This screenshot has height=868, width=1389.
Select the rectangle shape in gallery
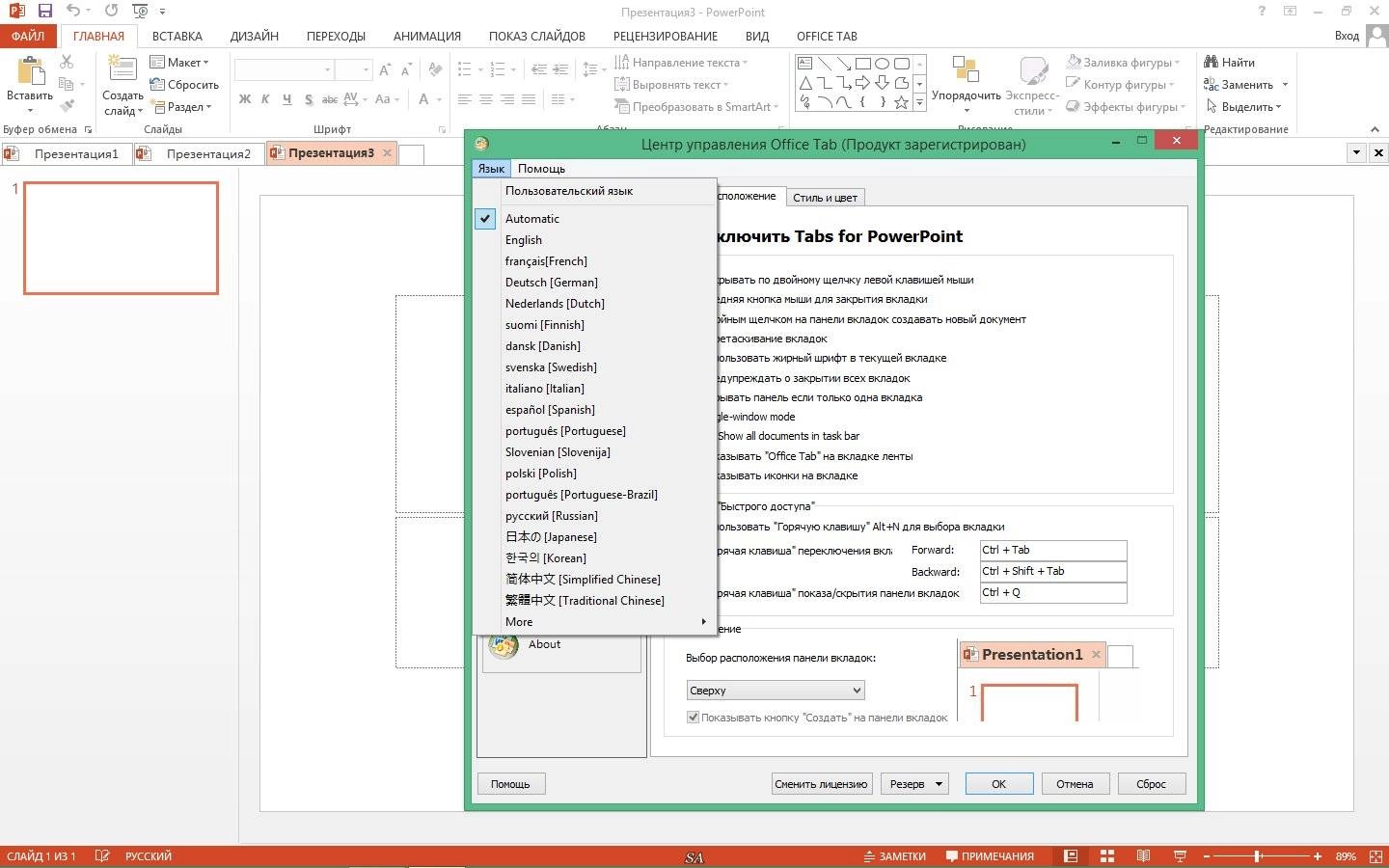[x=863, y=64]
